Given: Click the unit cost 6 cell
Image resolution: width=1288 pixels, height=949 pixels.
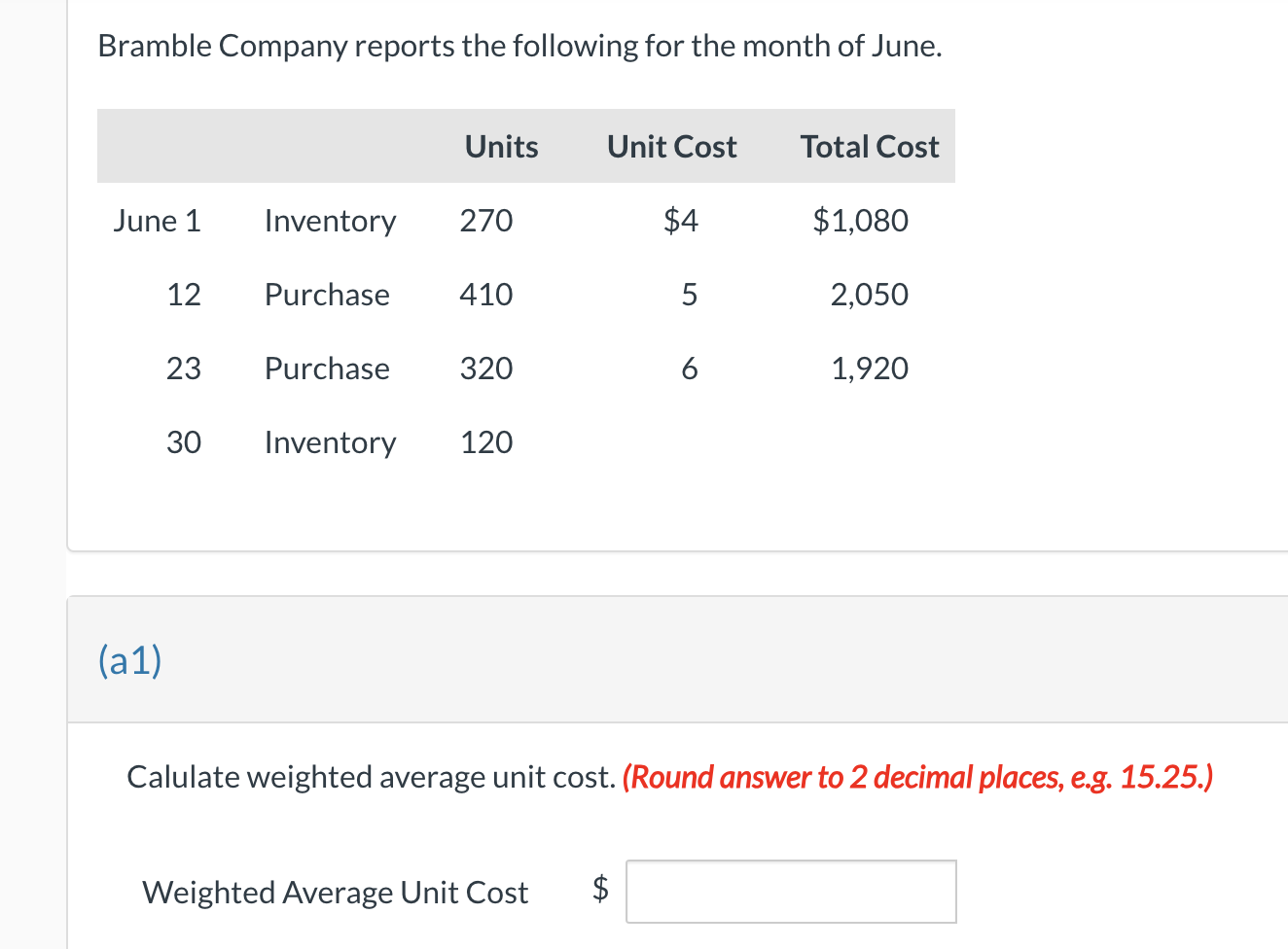Looking at the screenshot, I should tap(690, 369).
